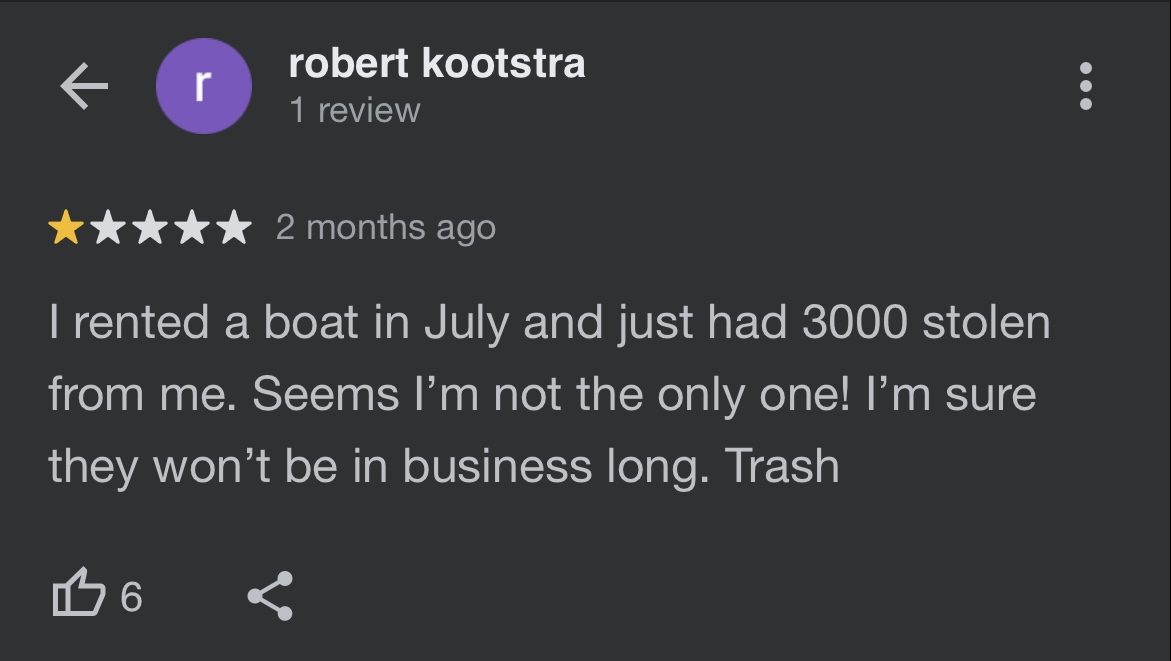The image size is (1171, 661).
Task: Open the purple 'r' profile avatar
Action: point(203,86)
